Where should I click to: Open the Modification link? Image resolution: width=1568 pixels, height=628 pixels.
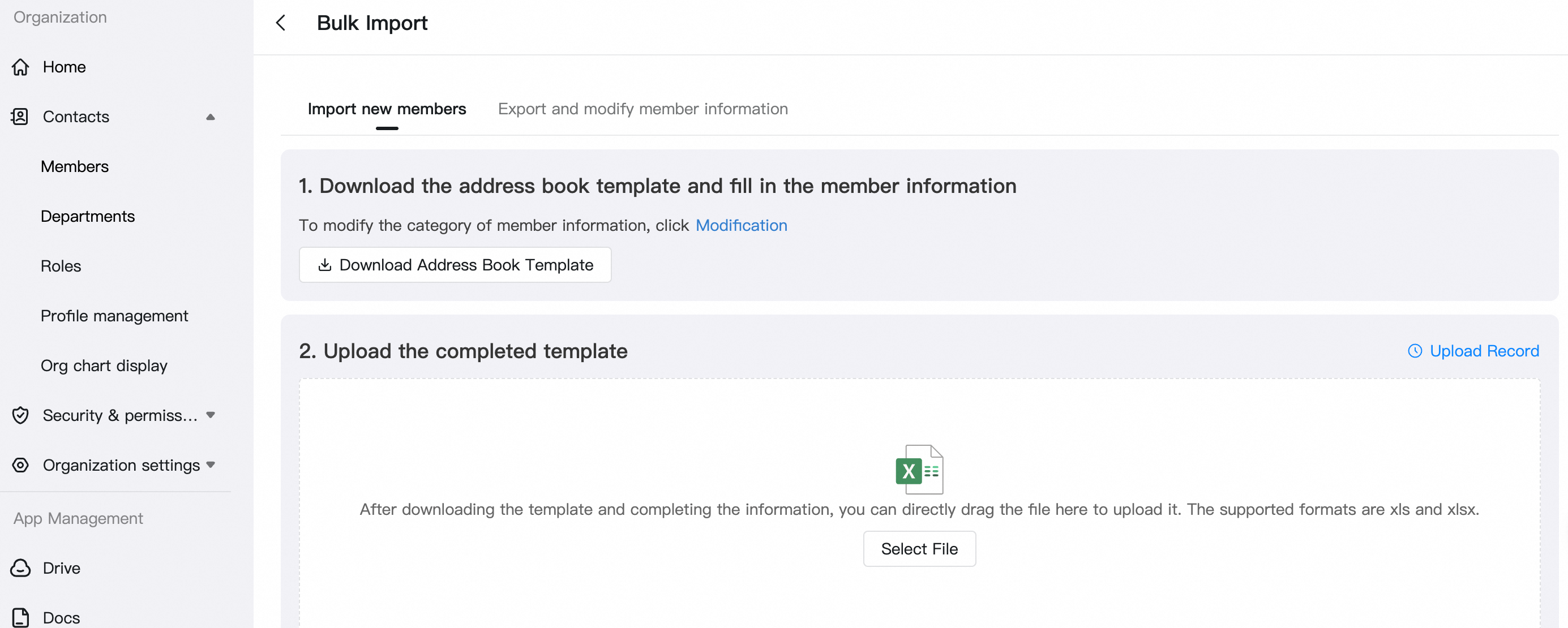click(741, 226)
